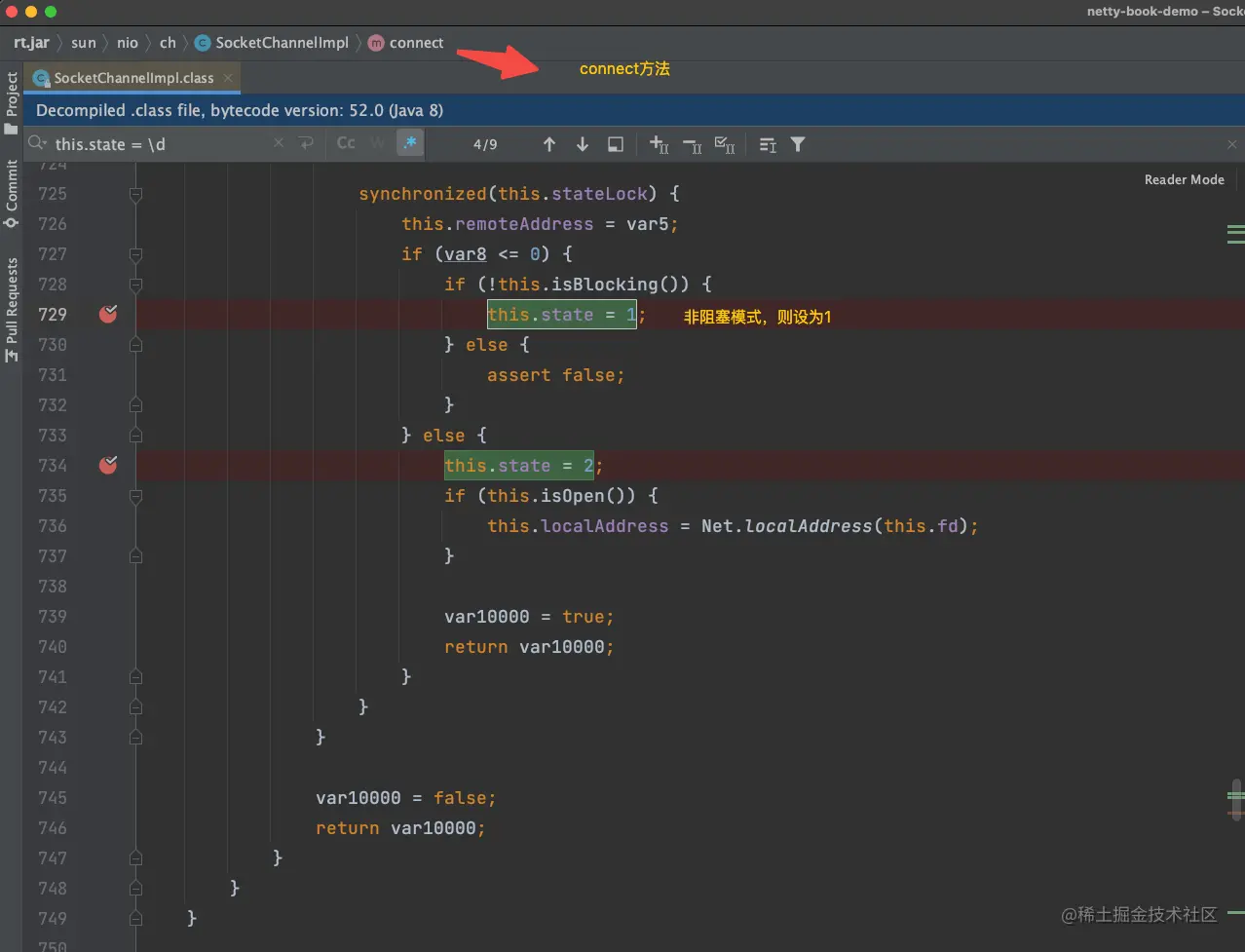Open search history magnifier dropdown
This screenshot has width=1245, height=952.
coord(37,143)
